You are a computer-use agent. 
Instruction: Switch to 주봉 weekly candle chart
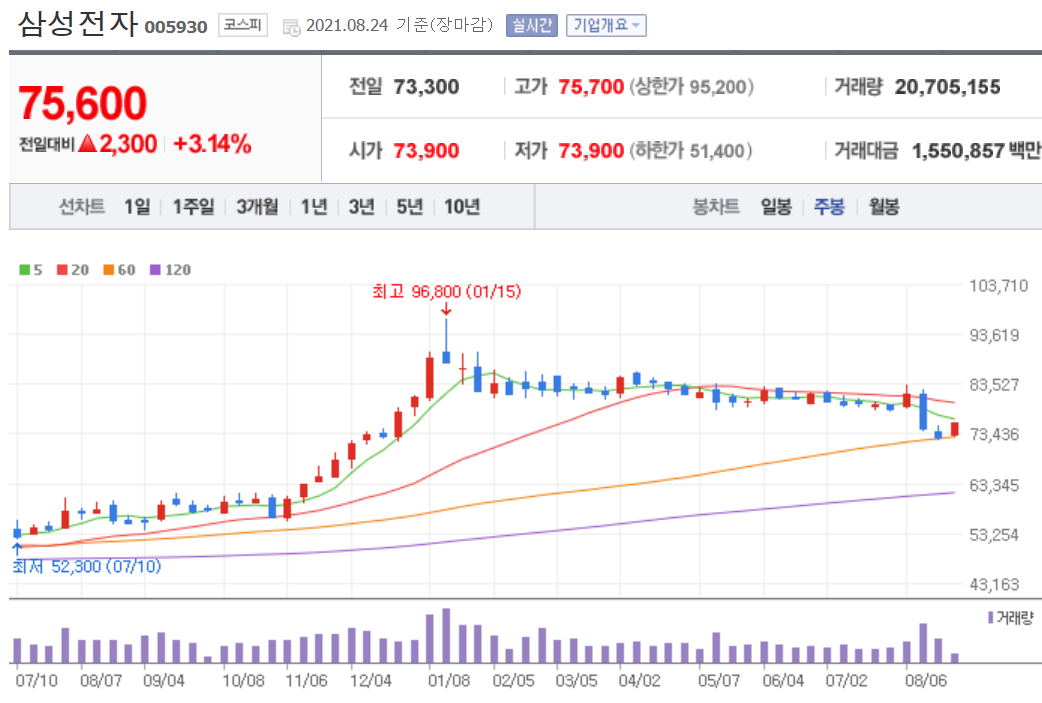point(829,207)
